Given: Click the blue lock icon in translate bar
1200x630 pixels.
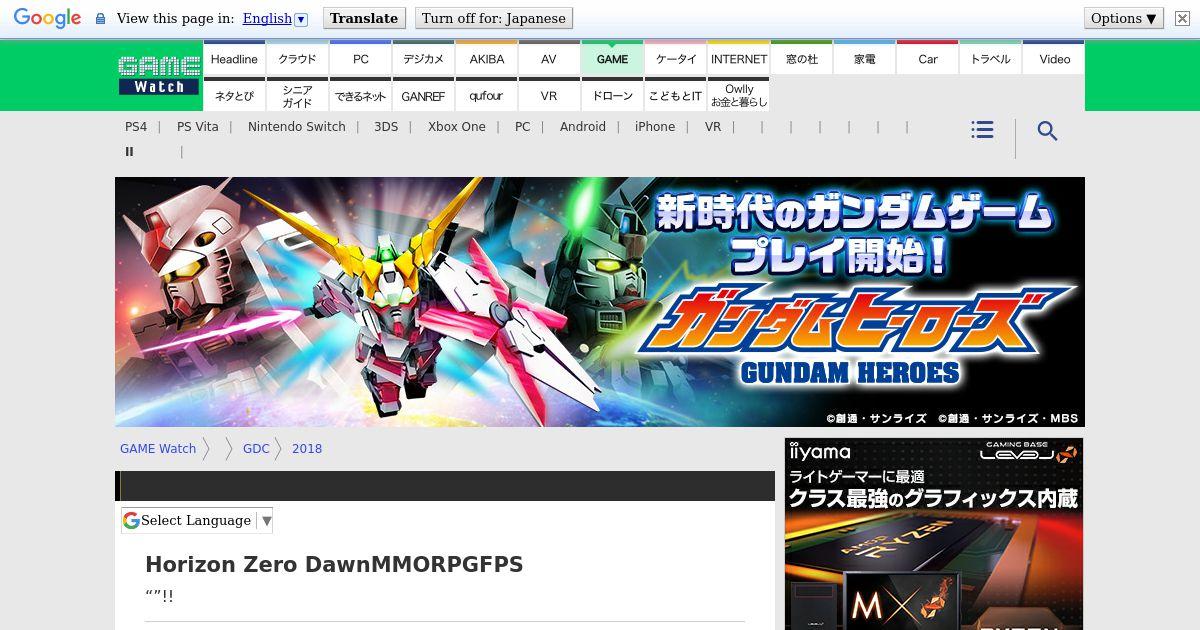Looking at the screenshot, I should pos(100,19).
